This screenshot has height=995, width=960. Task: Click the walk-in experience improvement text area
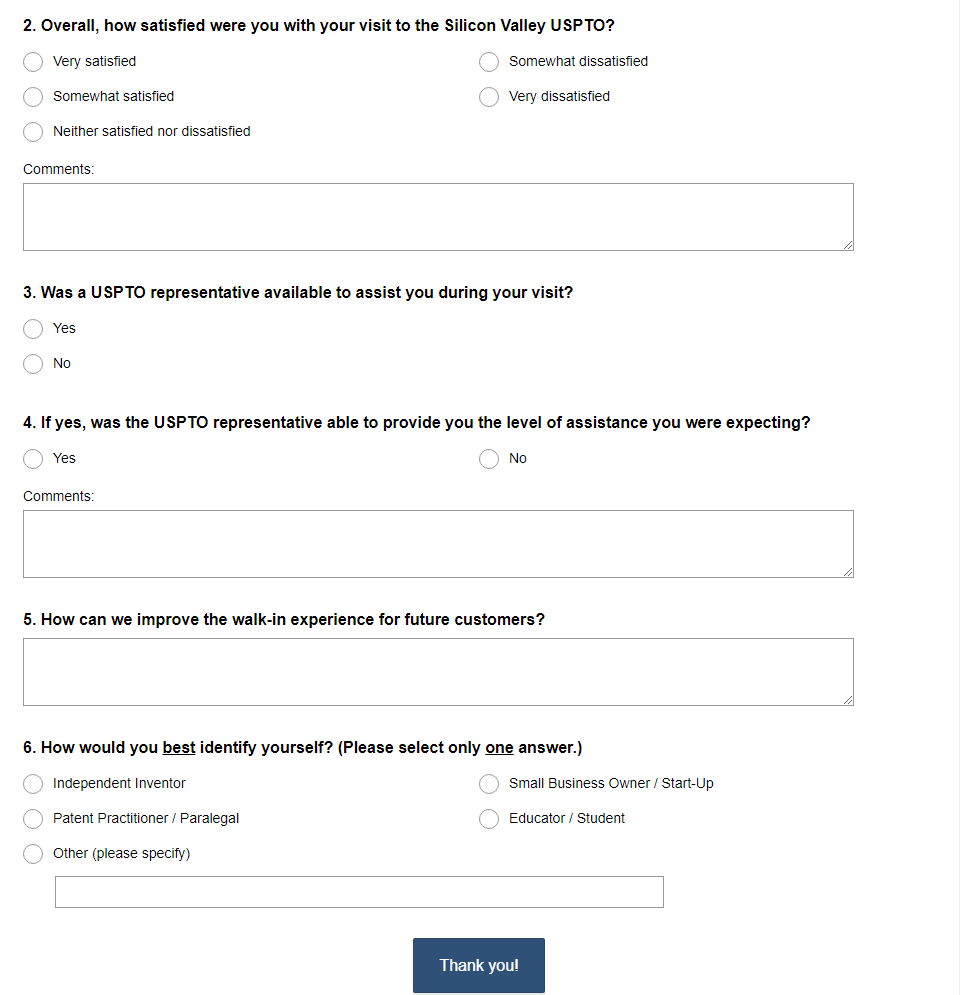[x=438, y=671]
